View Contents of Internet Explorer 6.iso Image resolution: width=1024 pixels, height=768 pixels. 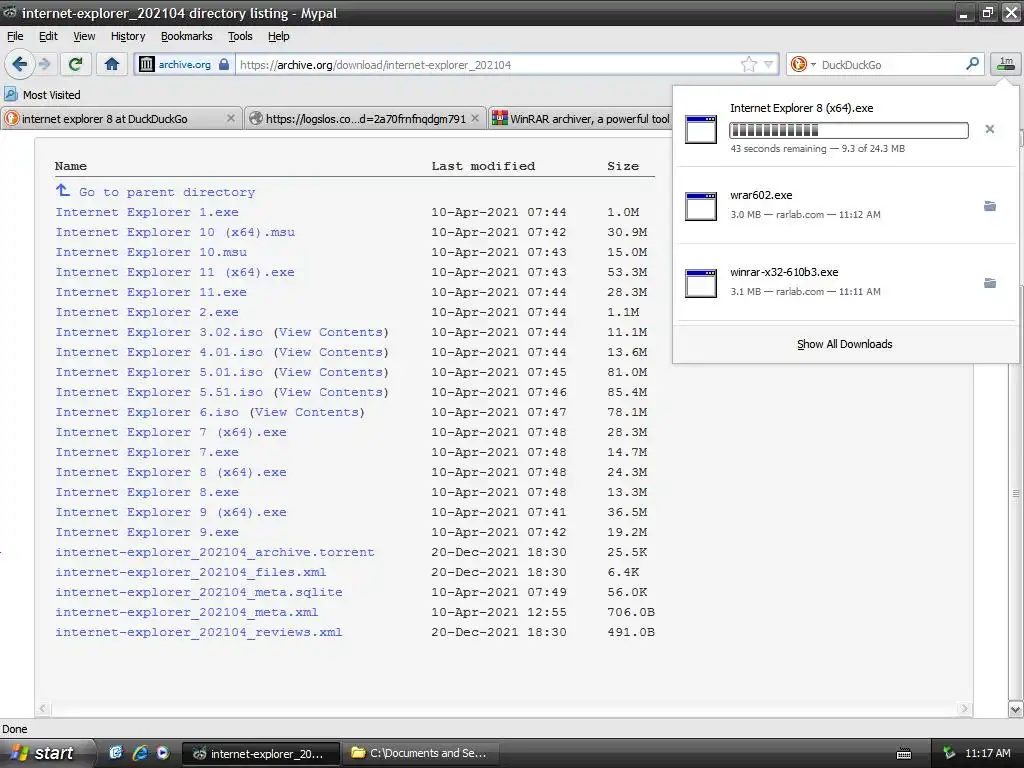click(306, 412)
